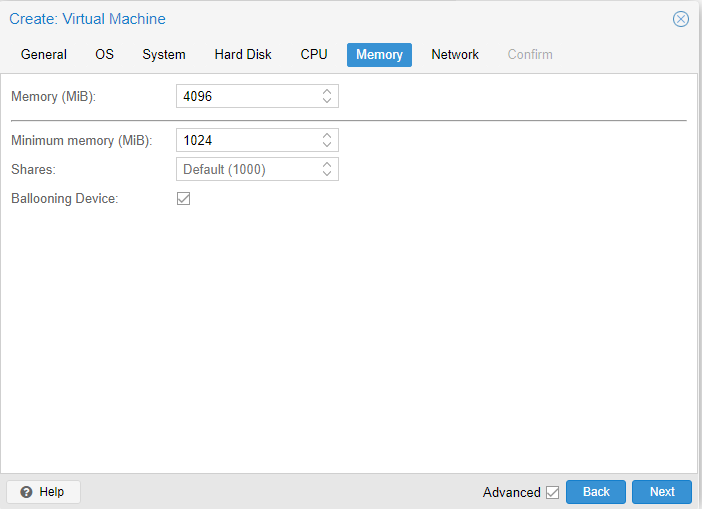Click the question mark Help icon
702x509 pixels.
coord(26,492)
